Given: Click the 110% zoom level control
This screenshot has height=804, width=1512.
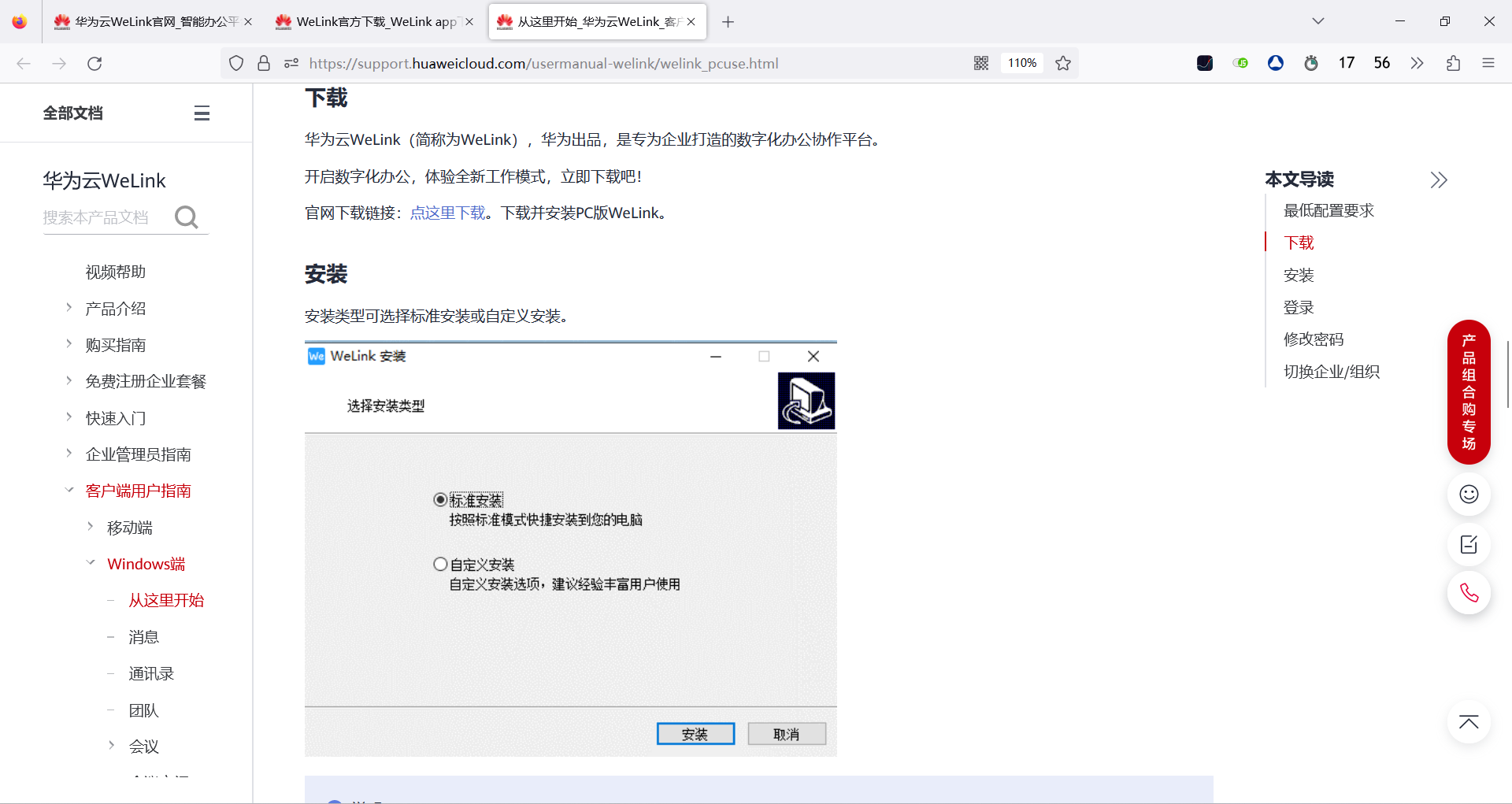Looking at the screenshot, I should pyautogui.click(x=1021, y=63).
